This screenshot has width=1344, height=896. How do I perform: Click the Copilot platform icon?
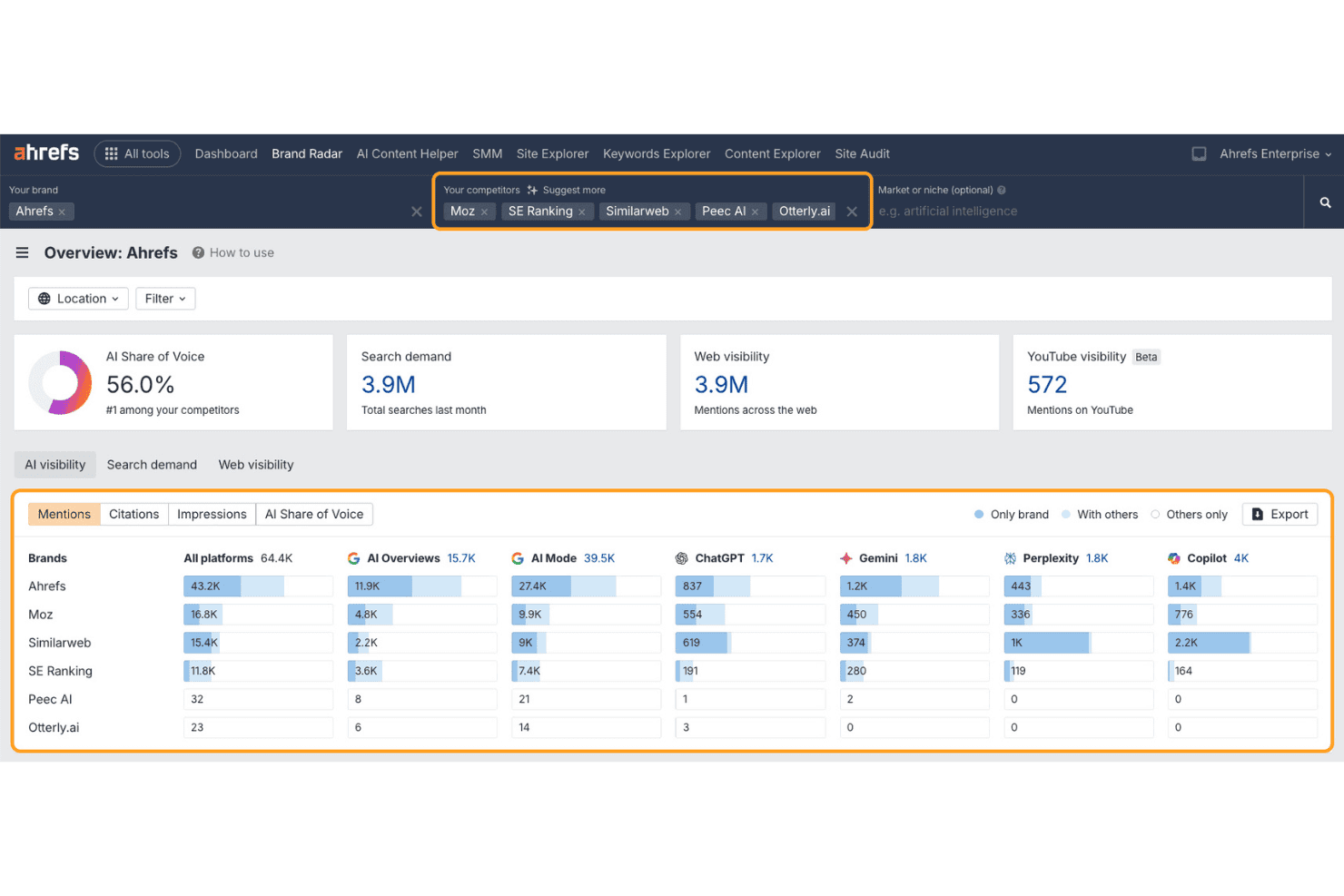(x=1174, y=558)
